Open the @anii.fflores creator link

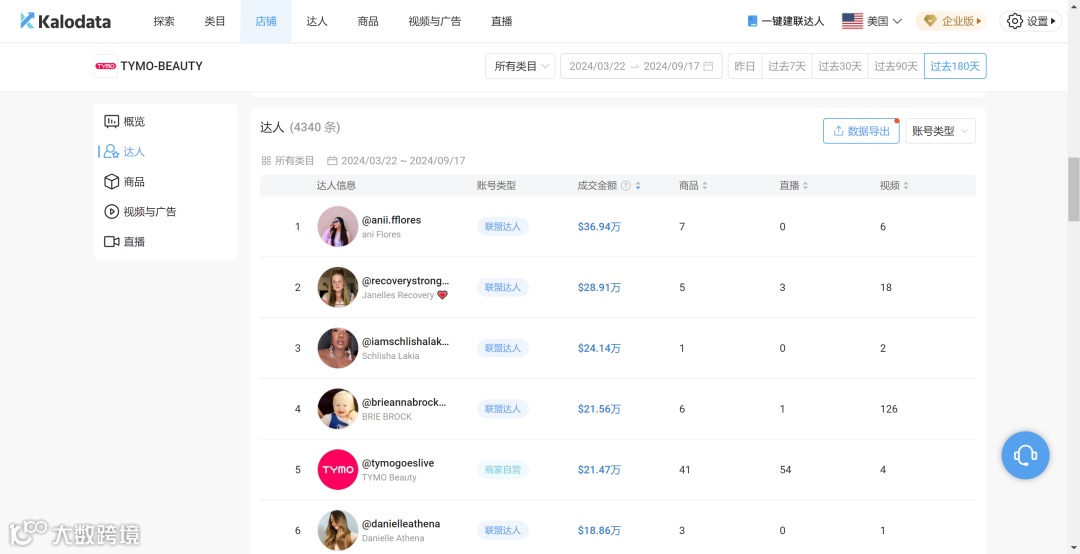coord(391,220)
